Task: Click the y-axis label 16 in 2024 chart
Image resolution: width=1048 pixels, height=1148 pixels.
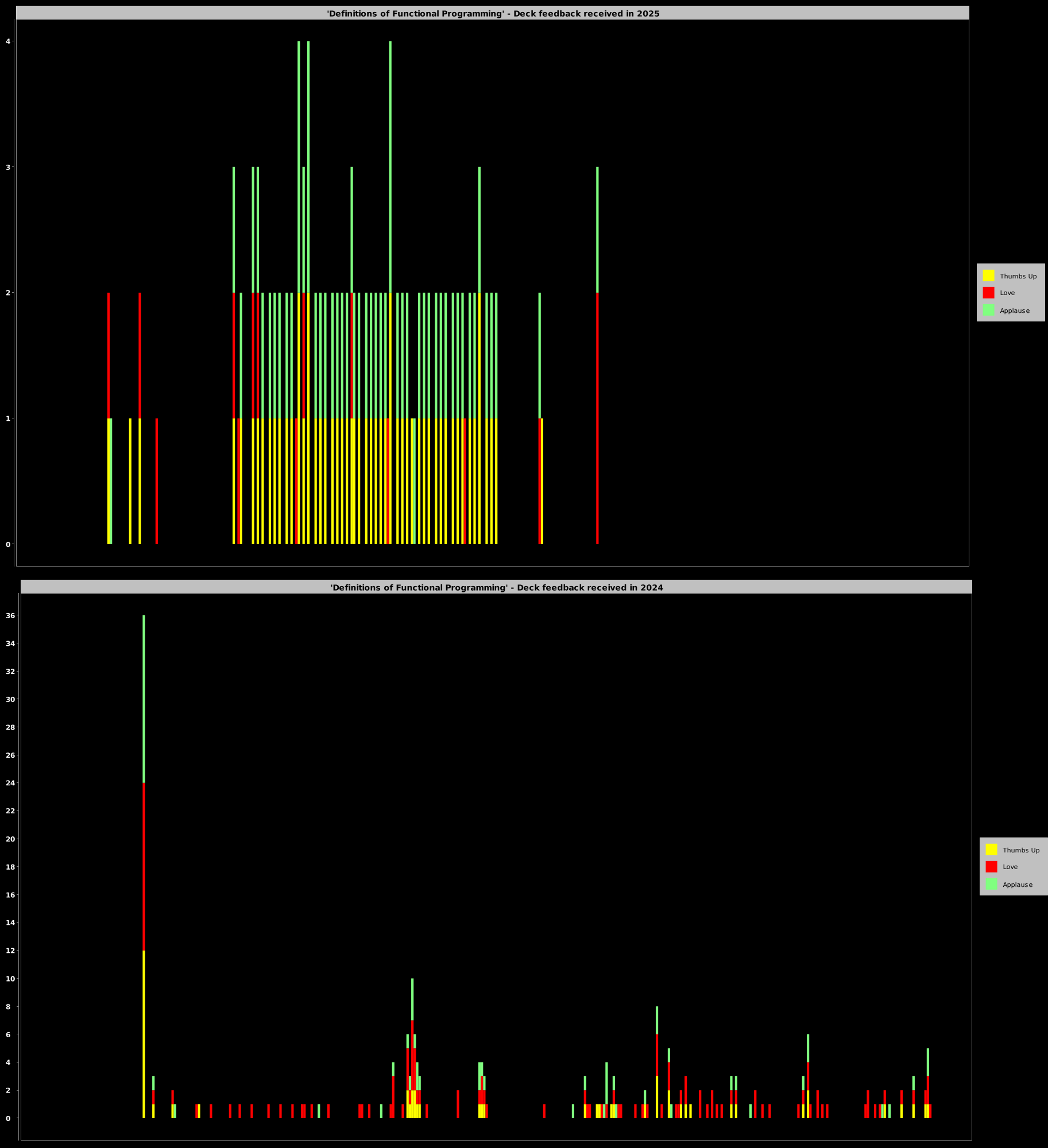Action: (10, 894)
